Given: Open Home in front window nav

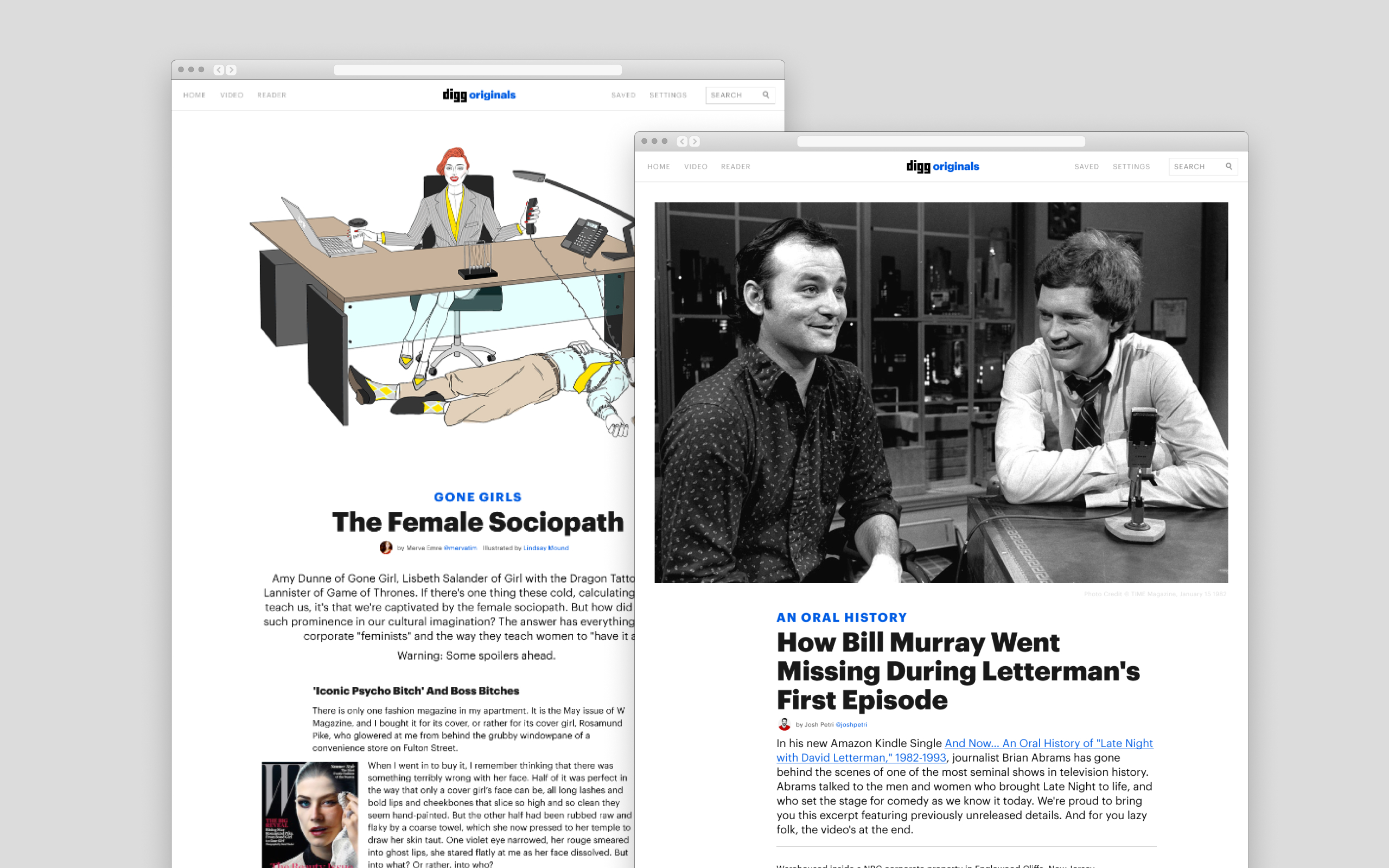Looking at the screenshot, I should (x=658, y=167).
